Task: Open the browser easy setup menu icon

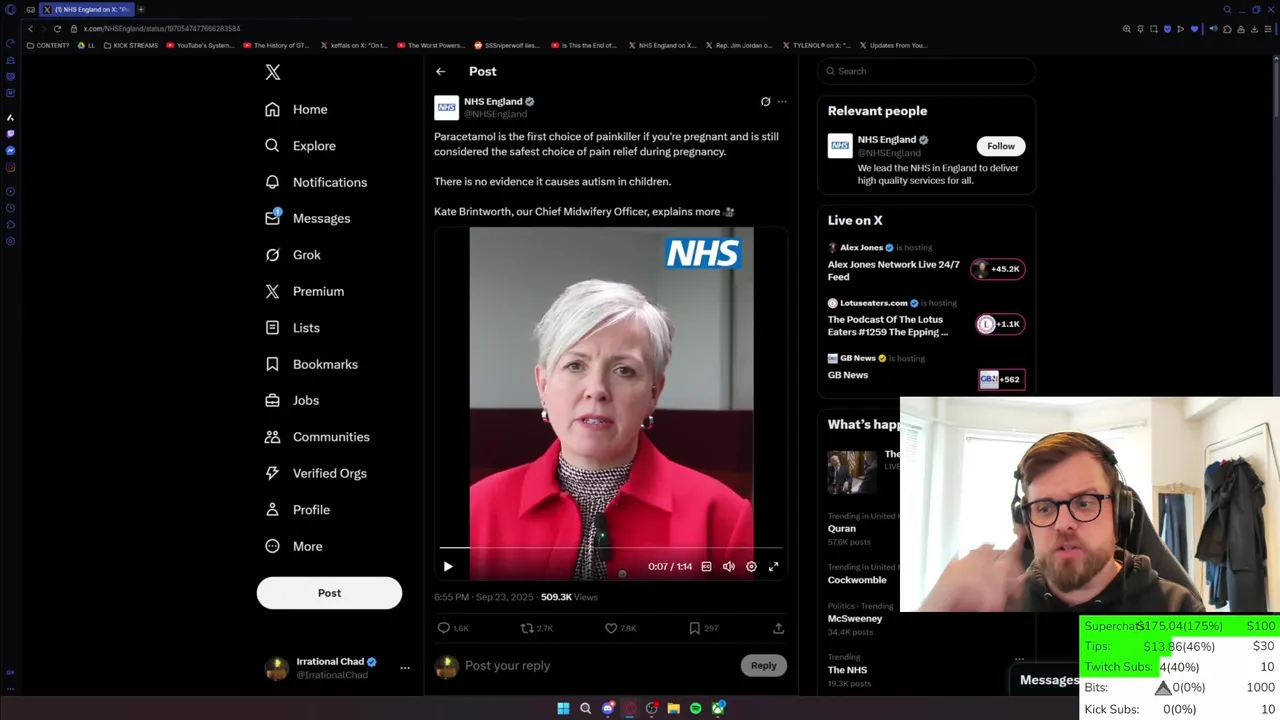Action: [x=1267, y=29]
